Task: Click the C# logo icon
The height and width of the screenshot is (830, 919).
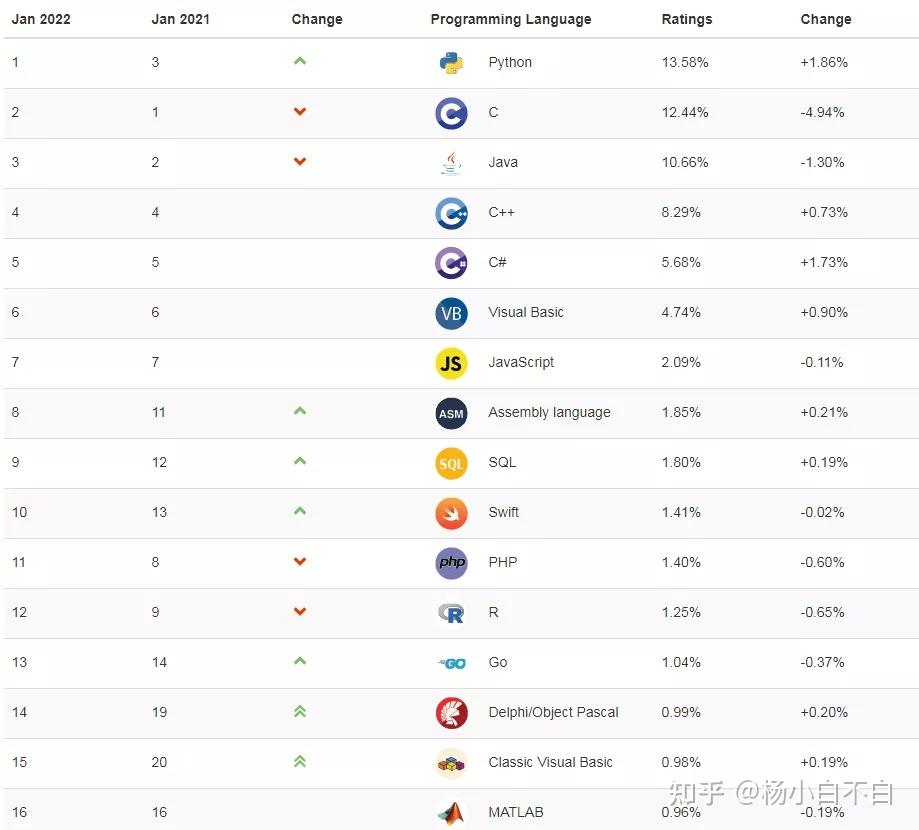Action: [451, 263]
